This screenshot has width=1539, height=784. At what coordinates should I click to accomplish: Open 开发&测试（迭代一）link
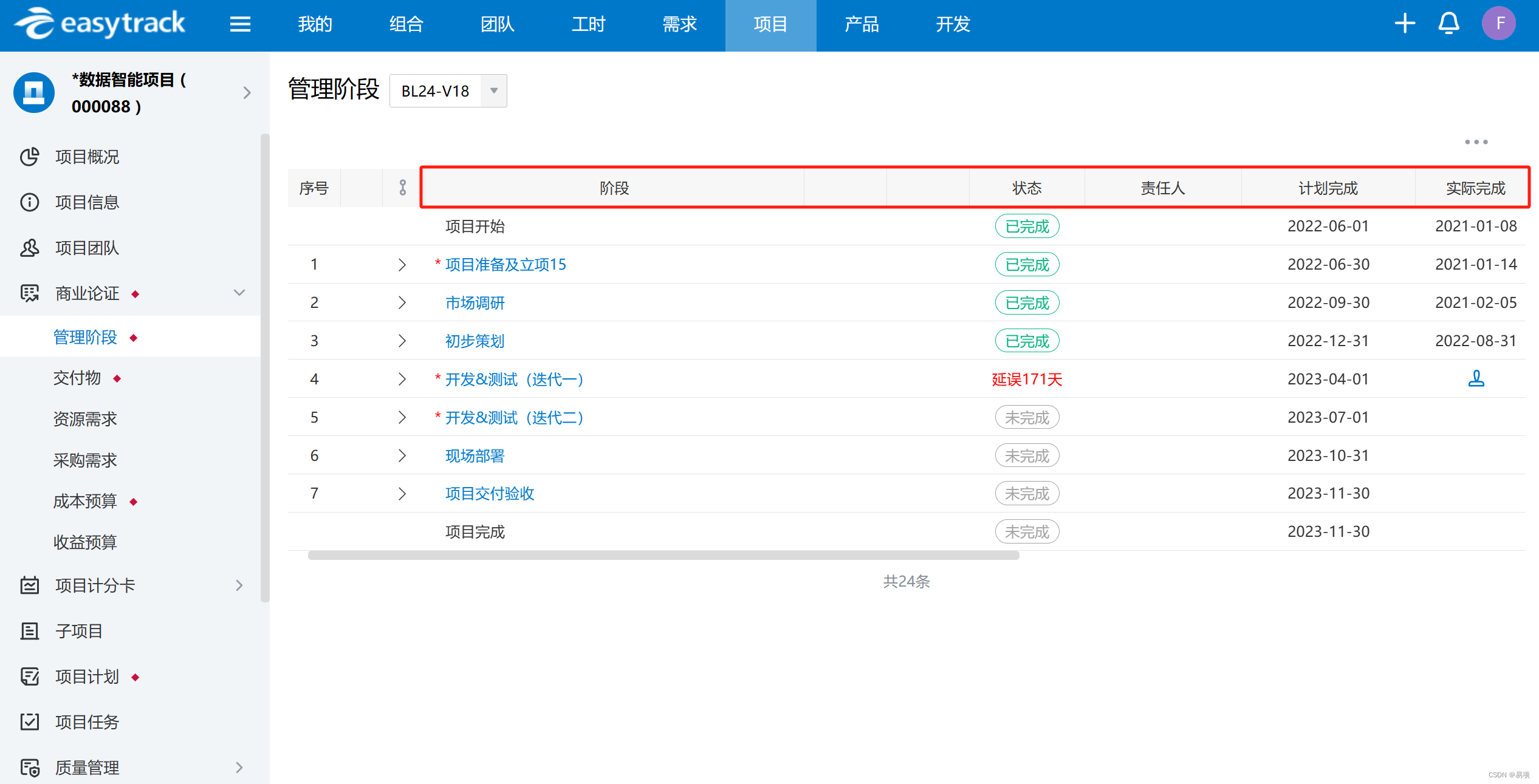[515, 379]
